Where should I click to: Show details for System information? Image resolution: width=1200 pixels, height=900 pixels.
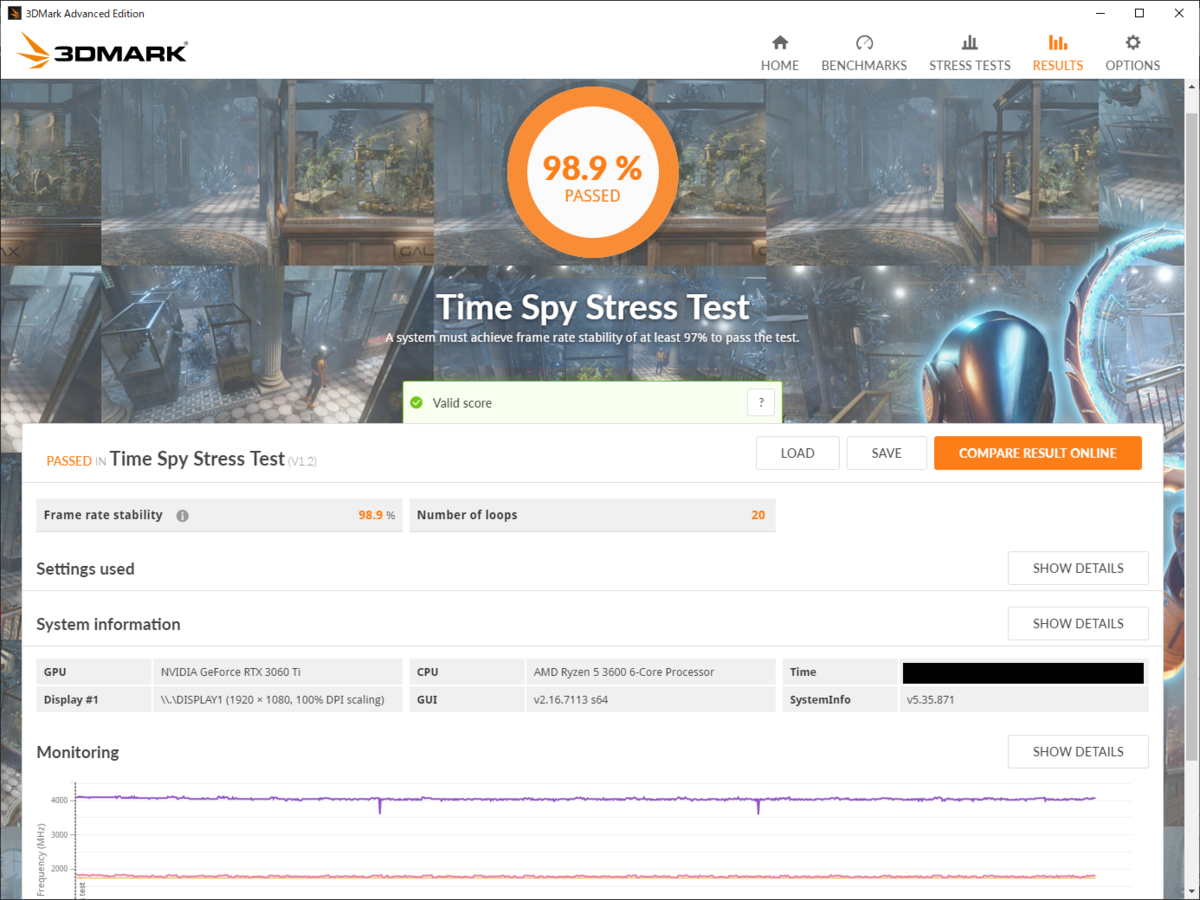point(1078,623)
